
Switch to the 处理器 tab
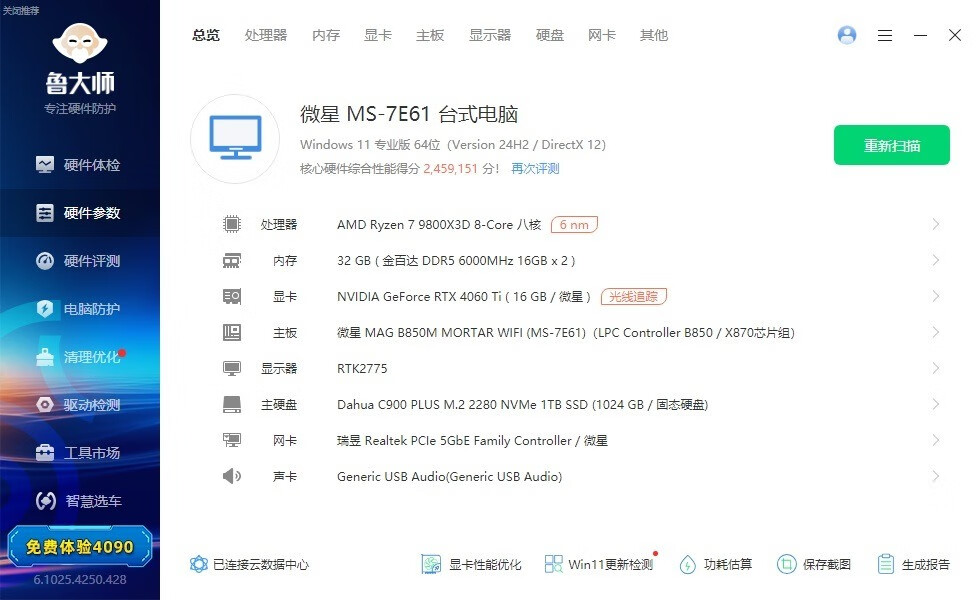(266, 35)
